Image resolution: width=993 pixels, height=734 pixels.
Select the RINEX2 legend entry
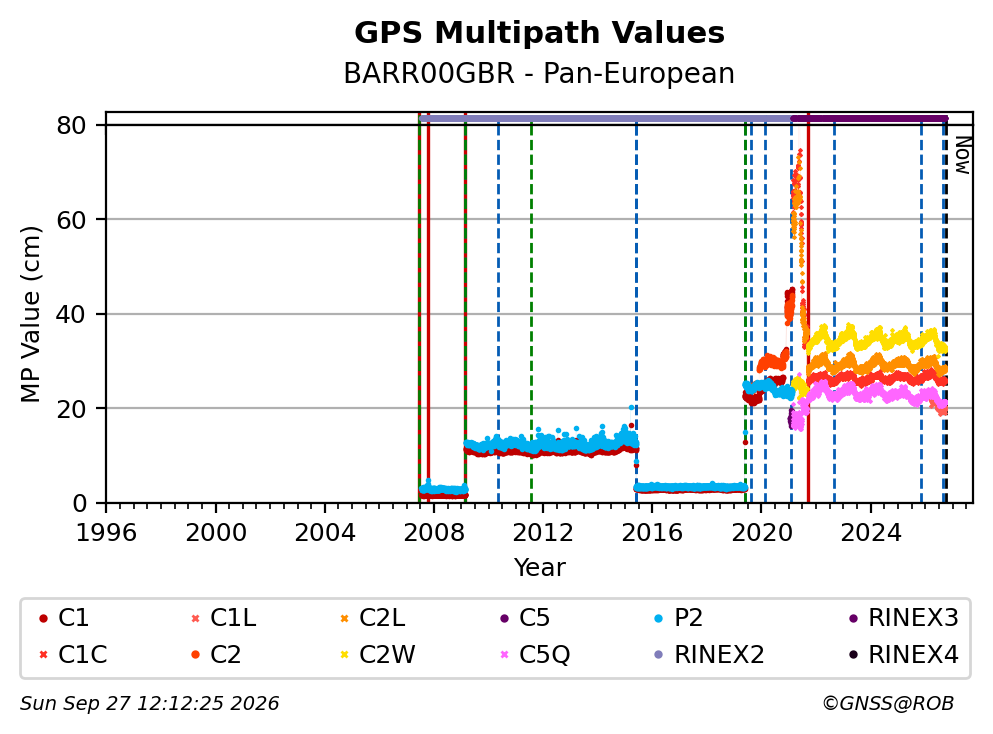point(709,655)
